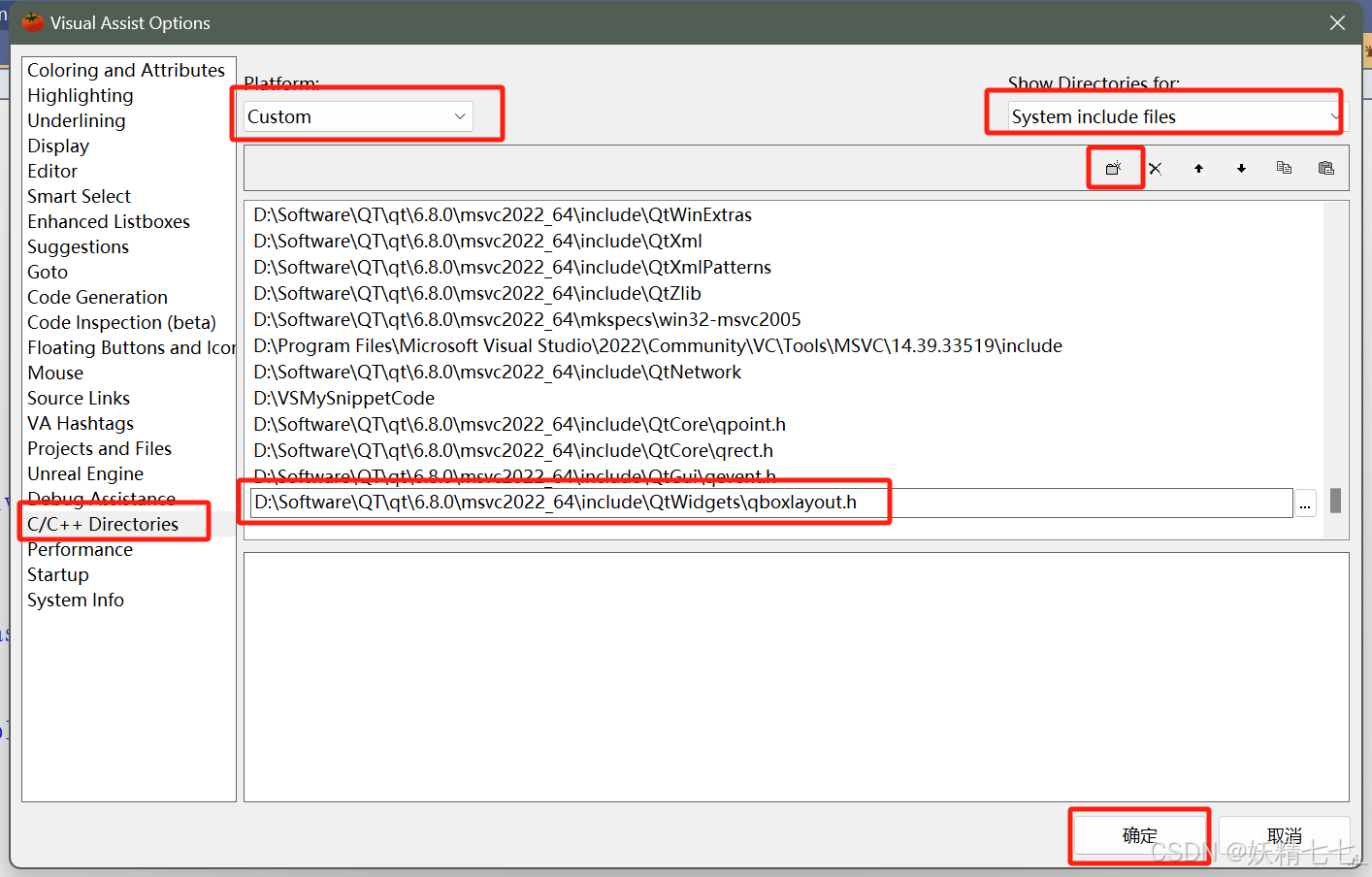Click the new directory toolbar icon

click(1113, 168)
